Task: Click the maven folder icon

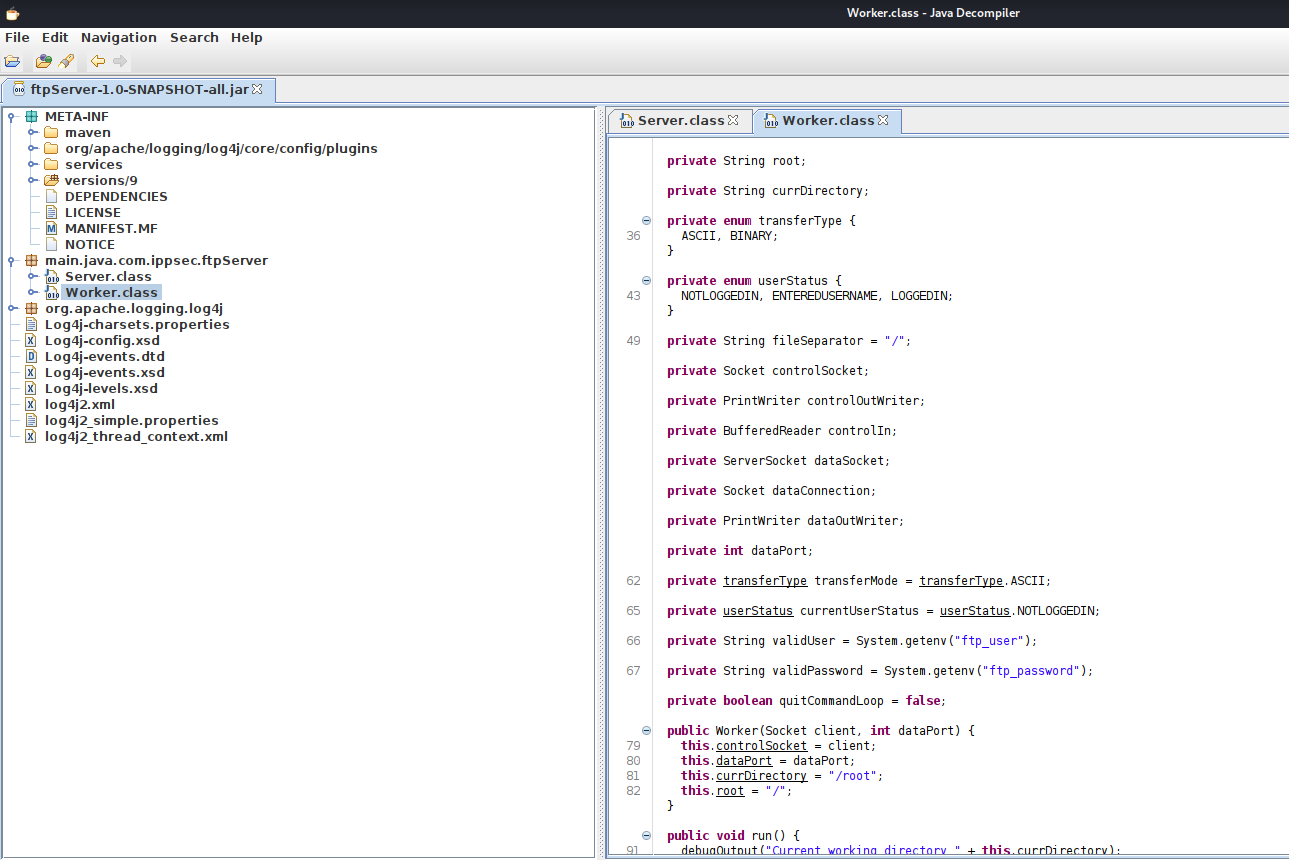Action: coord(51,132)
